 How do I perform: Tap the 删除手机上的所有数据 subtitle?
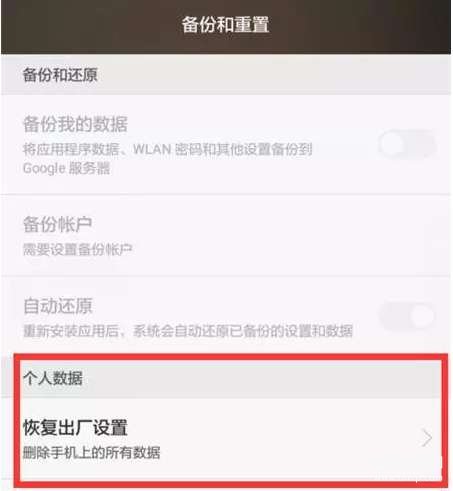(x=92, y=452)
